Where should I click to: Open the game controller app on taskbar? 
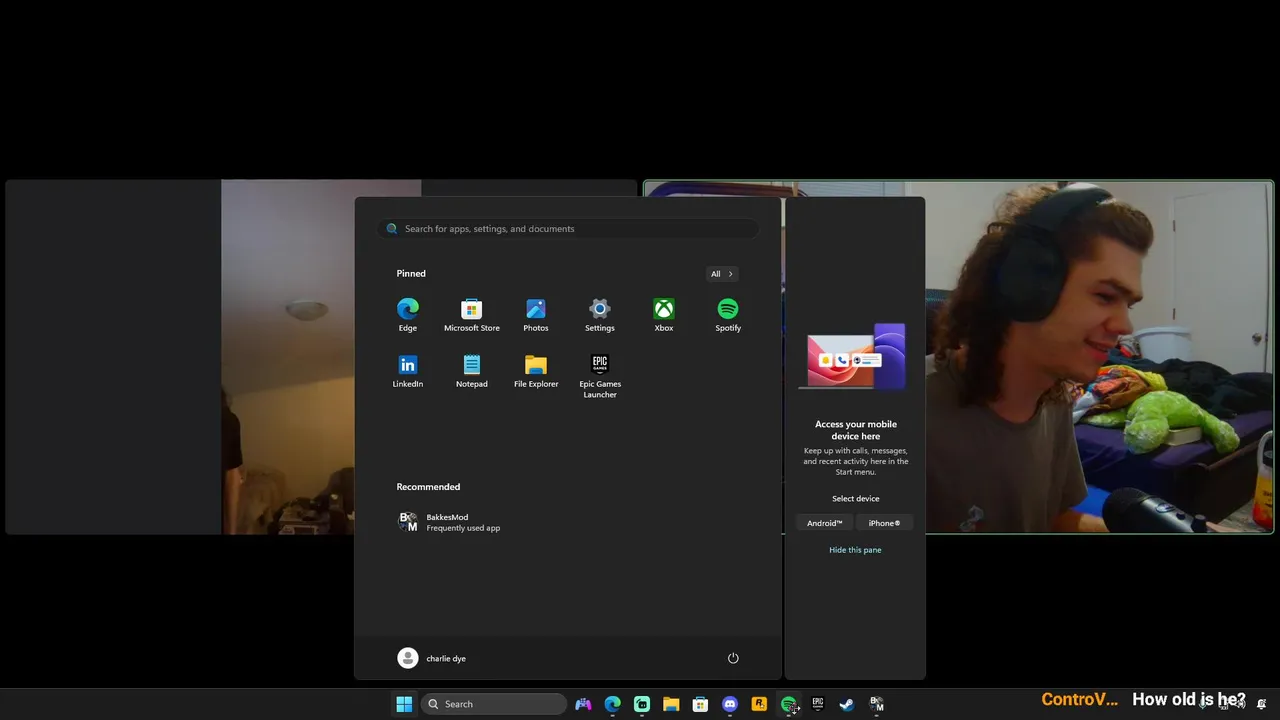pyautogui.click(x=583, y=704)
